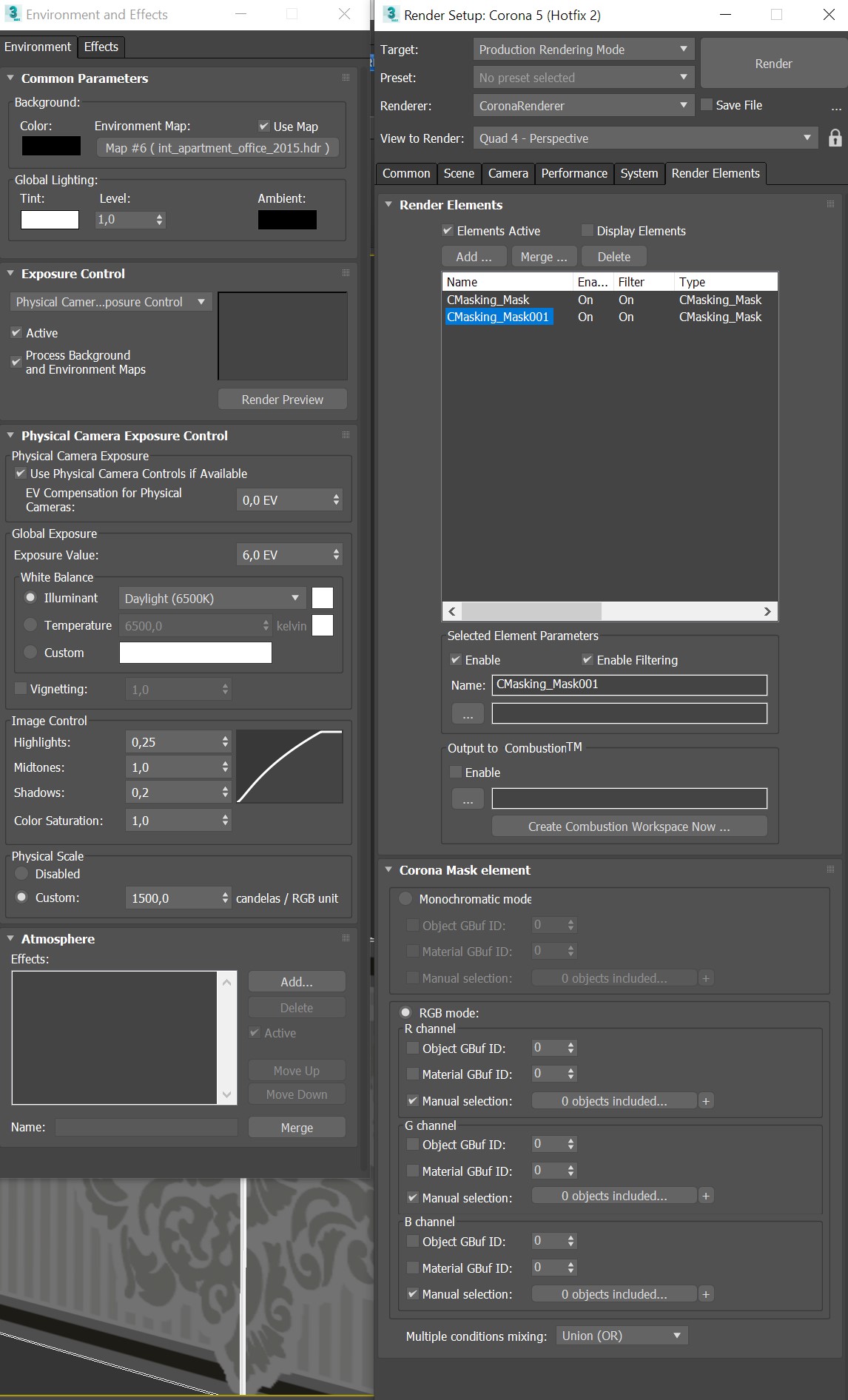This screenshot has height=1400, width=848.
Task: Open the View to Render dropdown
Action: (645, 138)
